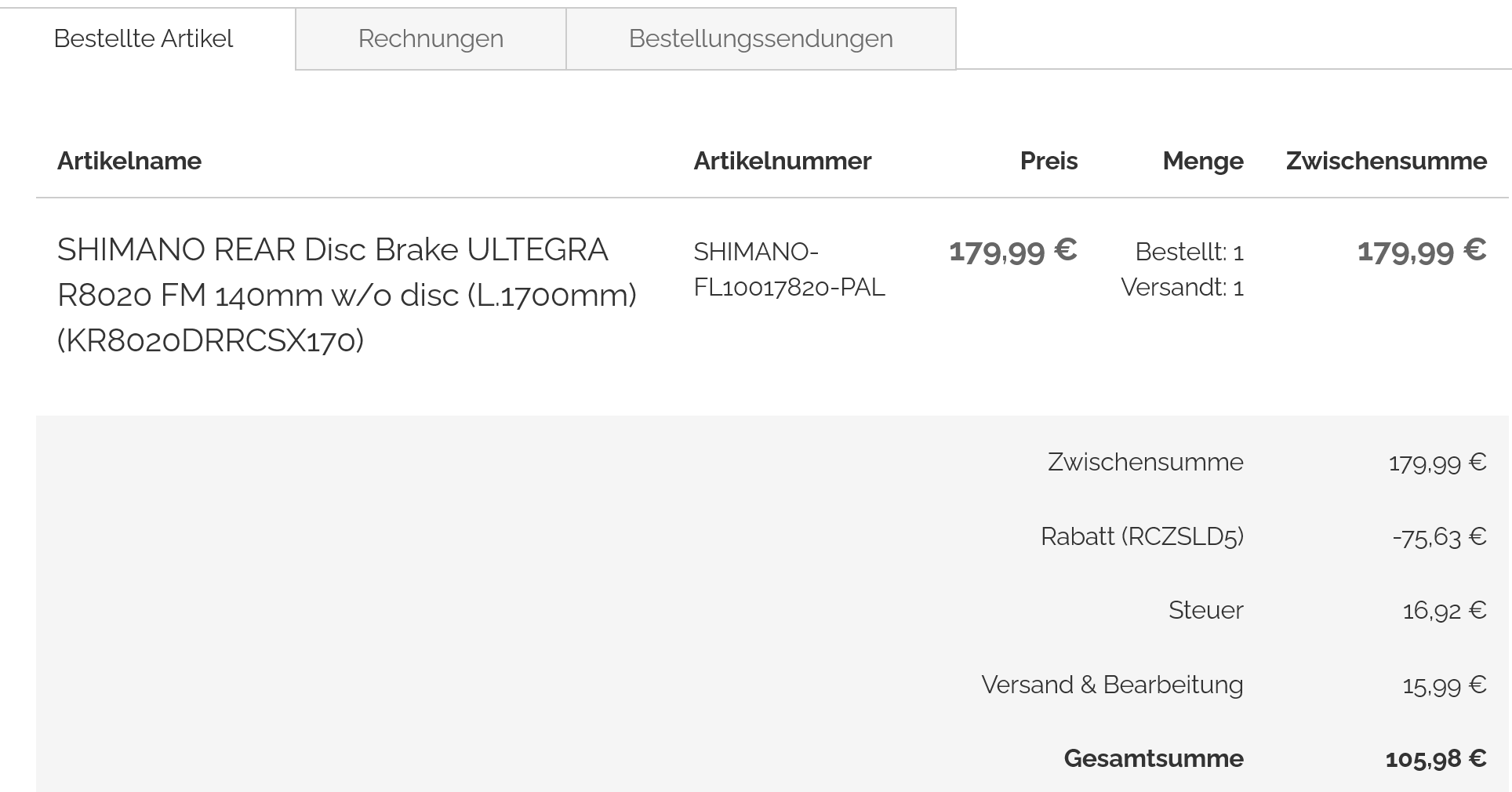Click the Artikelname column header
This screenshot has width=1512, height=792.
click(129, 161)
